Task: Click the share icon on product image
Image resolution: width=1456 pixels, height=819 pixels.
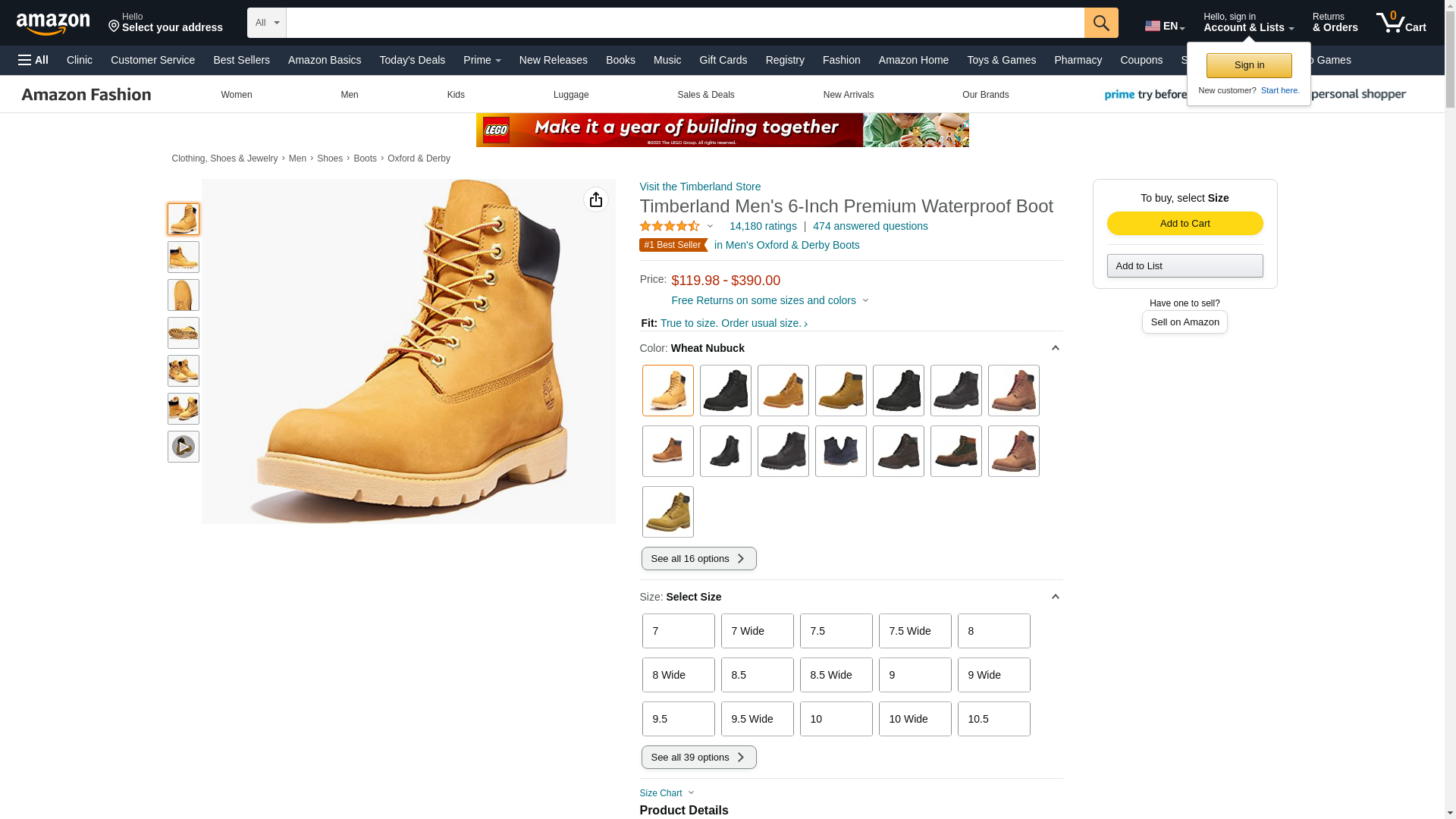Action: (595, 199)
